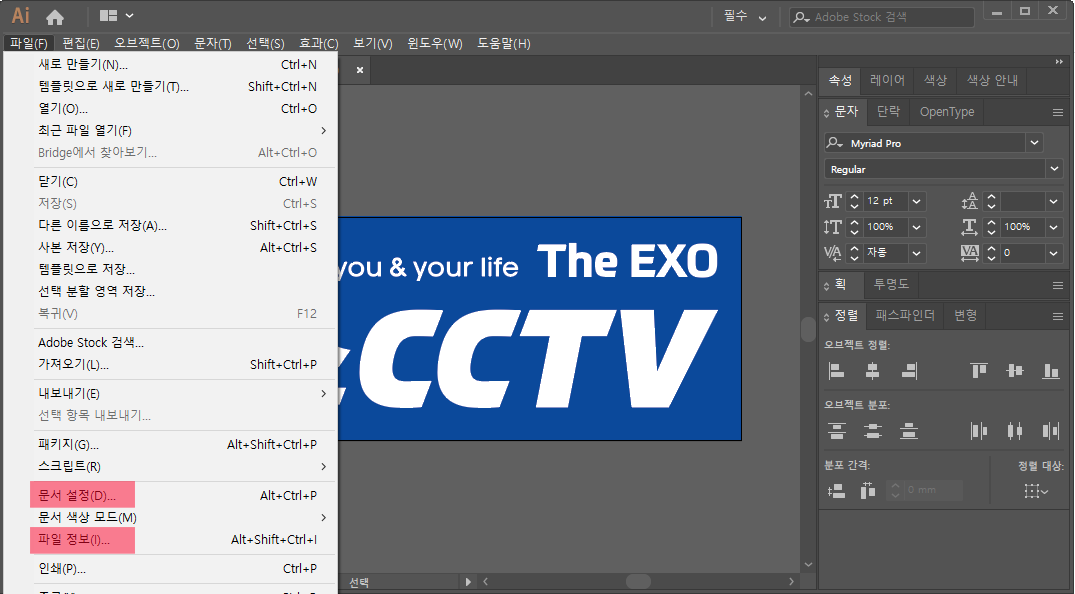Viewport: 1075px width, 594px height.
Task: Distribute objects by horizontal left
Action: click(x=978, y=431)
